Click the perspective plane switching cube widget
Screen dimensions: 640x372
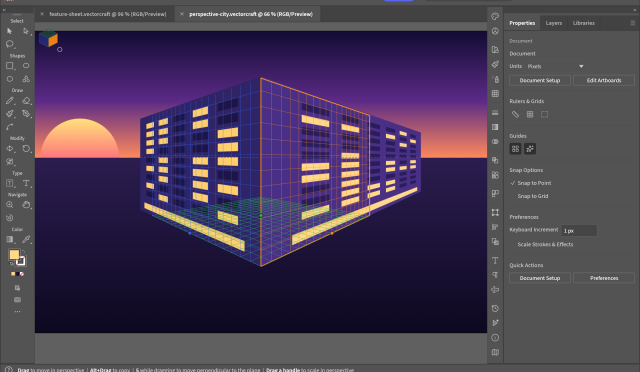pos(49,39)
